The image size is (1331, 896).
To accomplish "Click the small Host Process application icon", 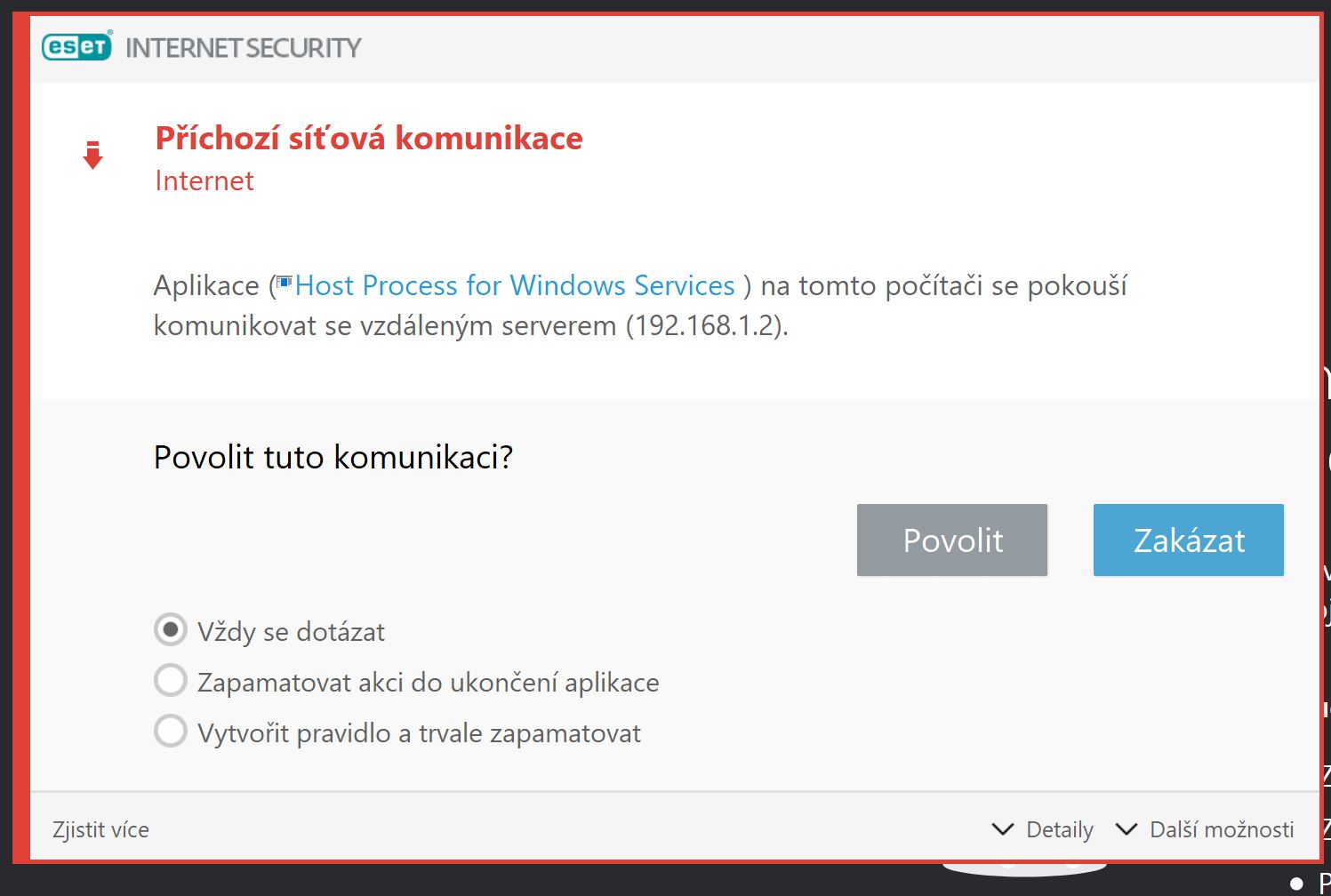I will tap(285, 284).
